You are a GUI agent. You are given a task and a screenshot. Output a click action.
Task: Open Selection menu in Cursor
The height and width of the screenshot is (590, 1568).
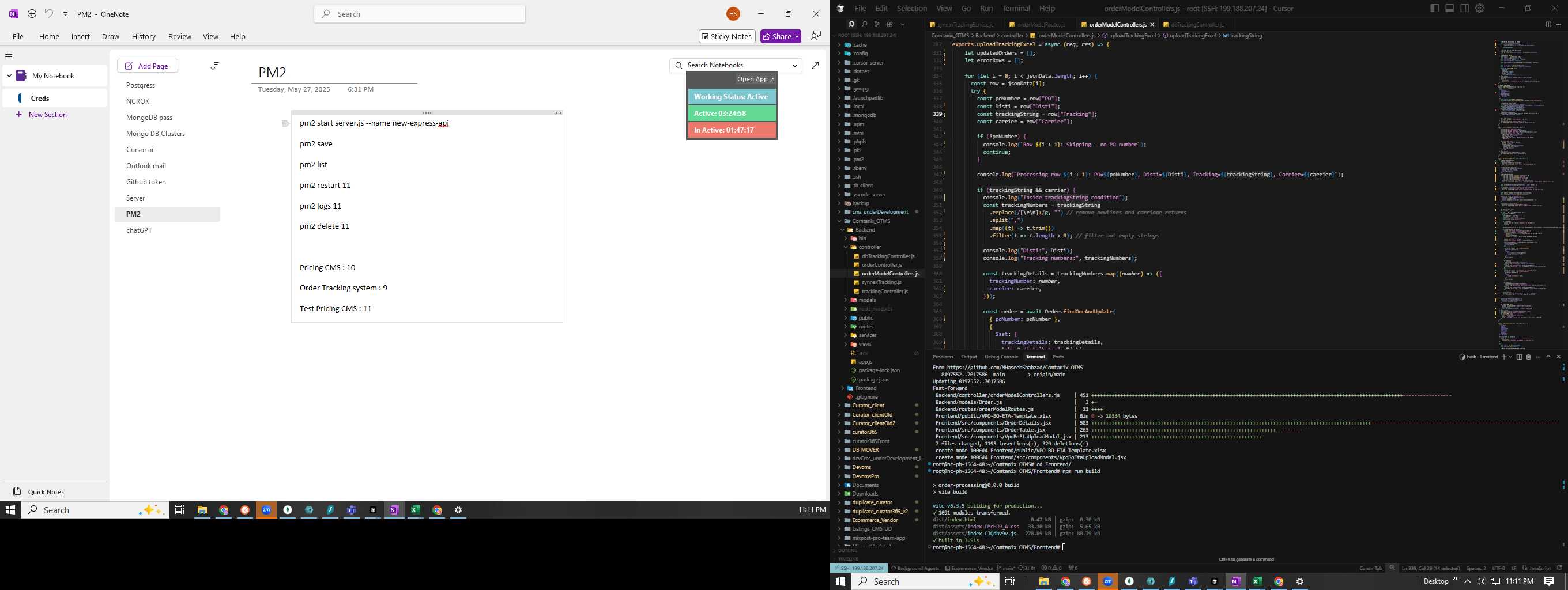point(912,9)
